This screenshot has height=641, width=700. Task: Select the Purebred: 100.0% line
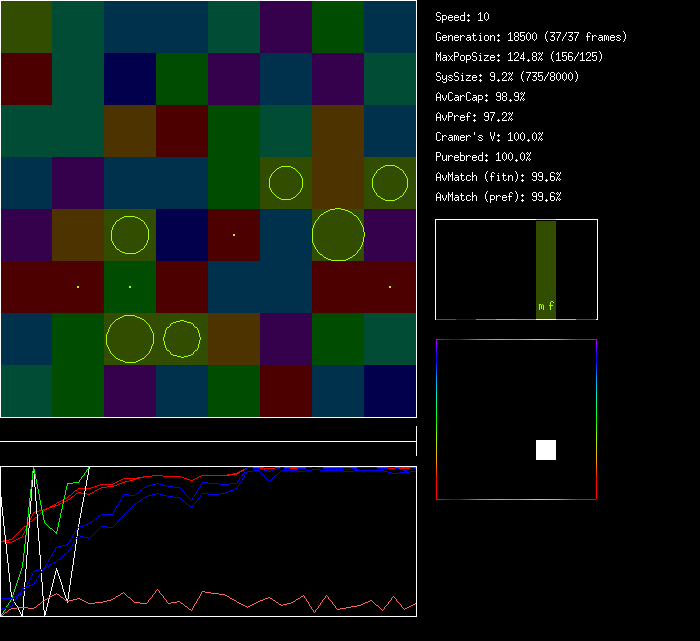483,157
